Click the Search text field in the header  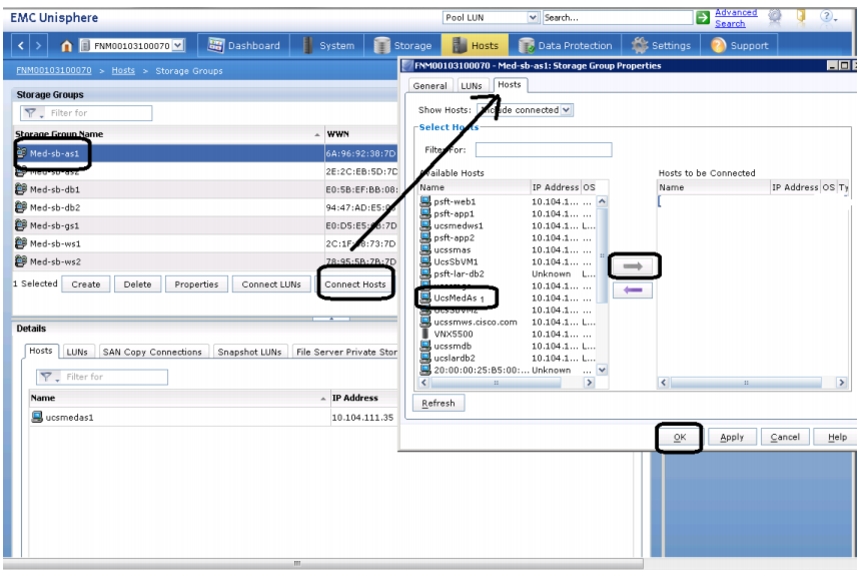pos(617,18)
